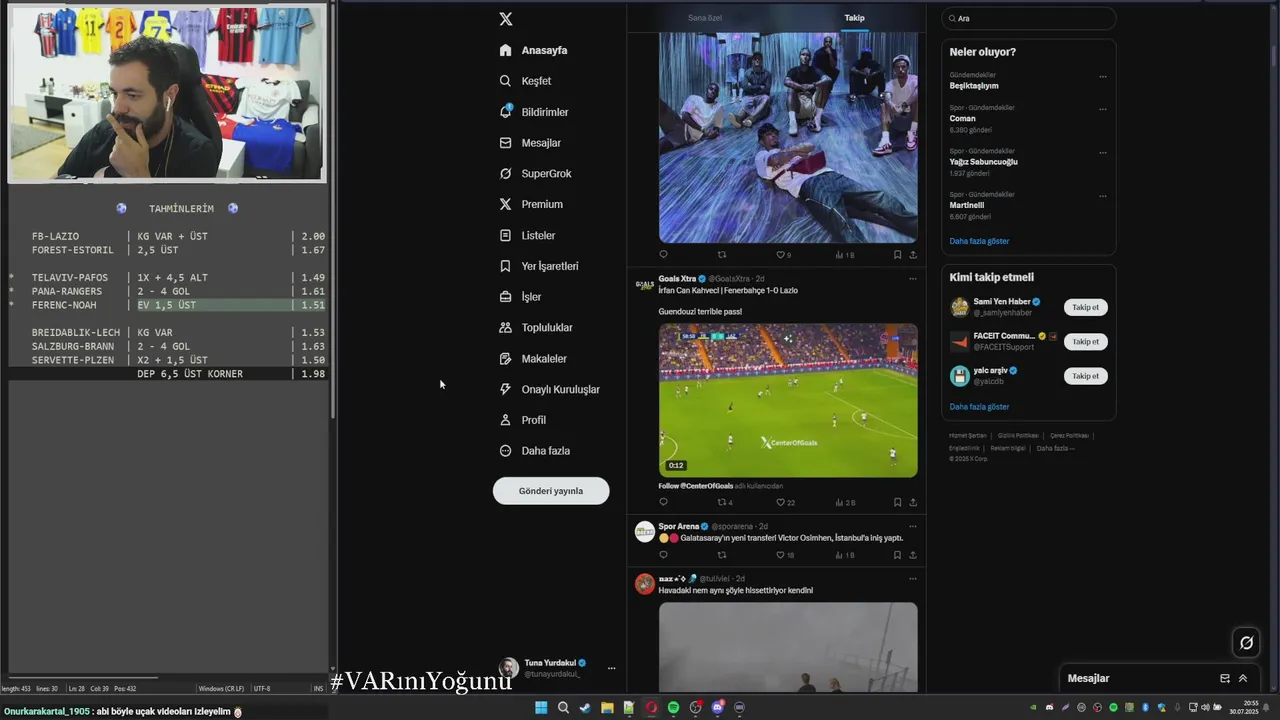This screenshot has height=720, width=1280.
Task: Show more under Neler oluyor
Action: 979,241
